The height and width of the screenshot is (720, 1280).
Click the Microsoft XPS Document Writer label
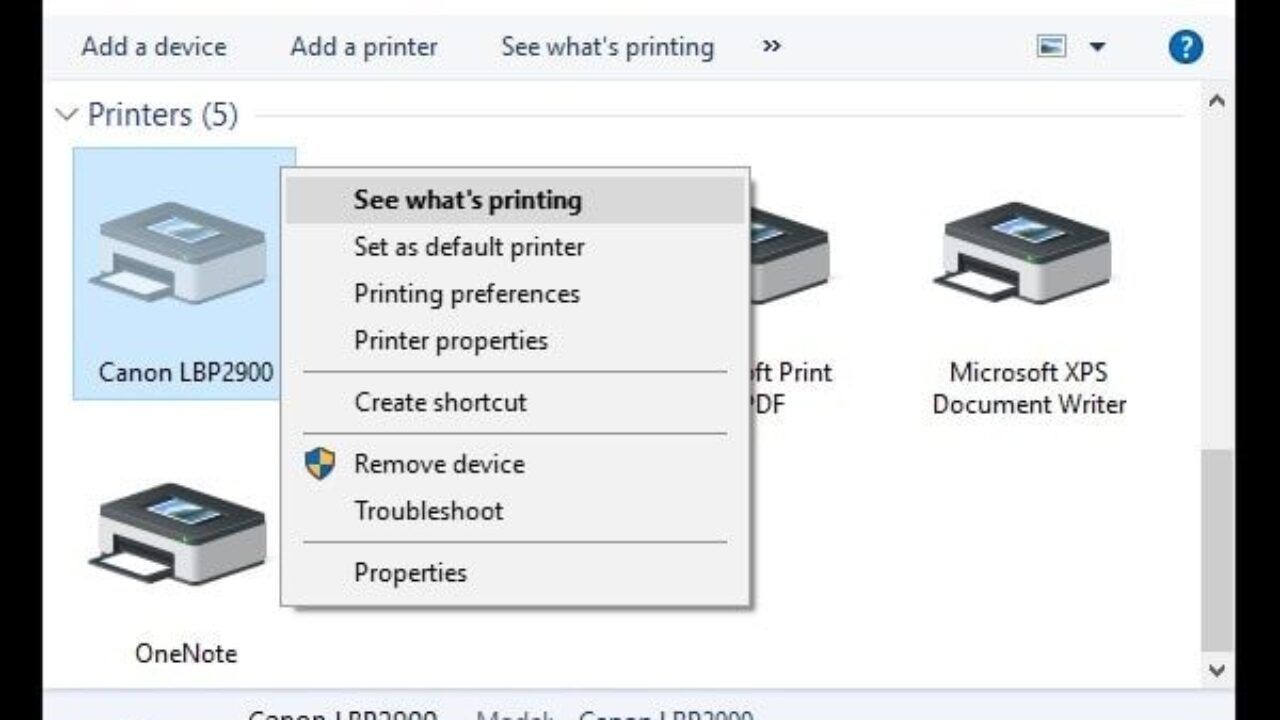coord(1029,388)
